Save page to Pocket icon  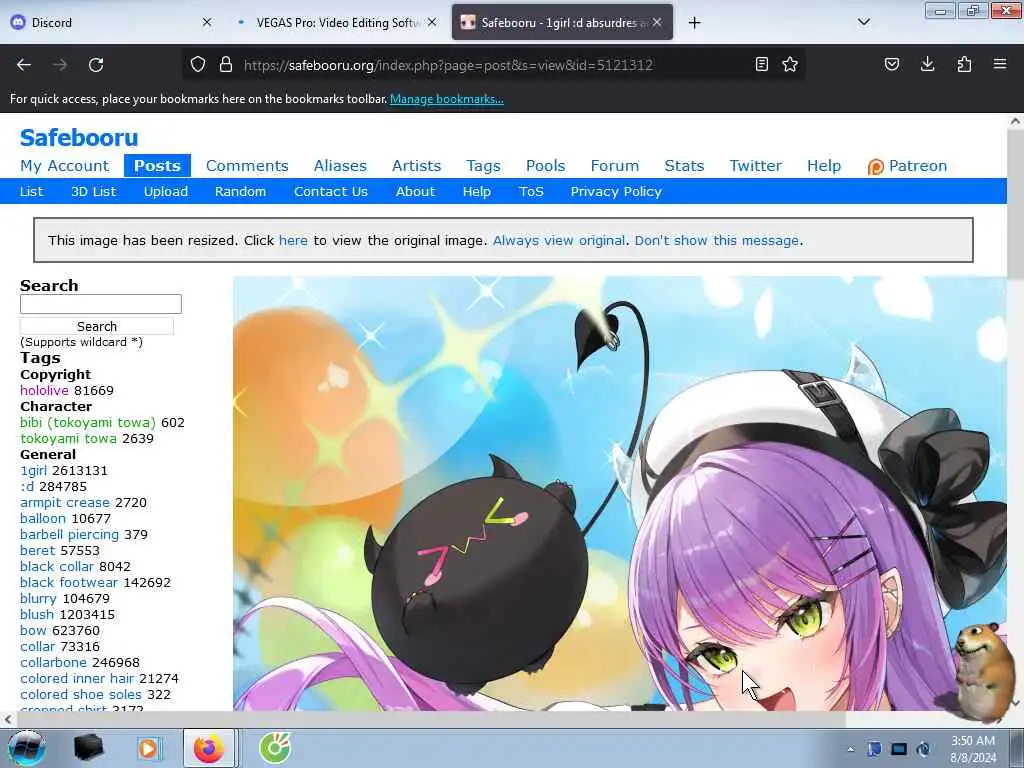tap(892, 64)
